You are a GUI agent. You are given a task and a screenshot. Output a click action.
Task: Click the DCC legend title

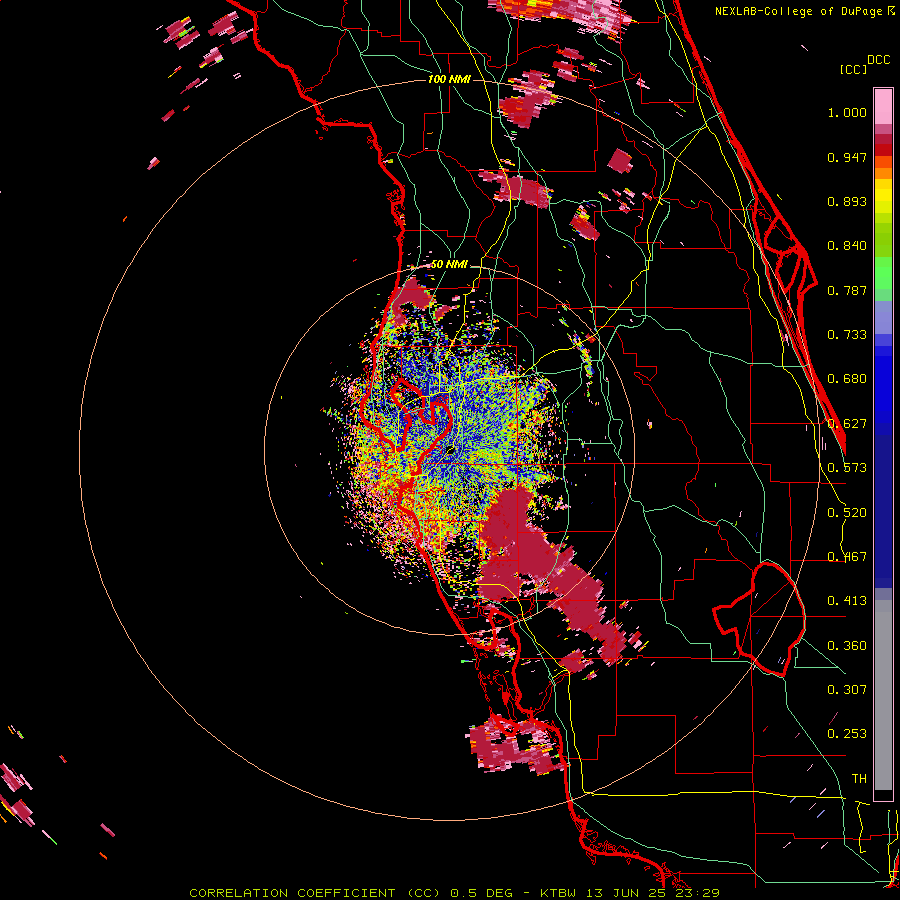(x=878, y=60)
